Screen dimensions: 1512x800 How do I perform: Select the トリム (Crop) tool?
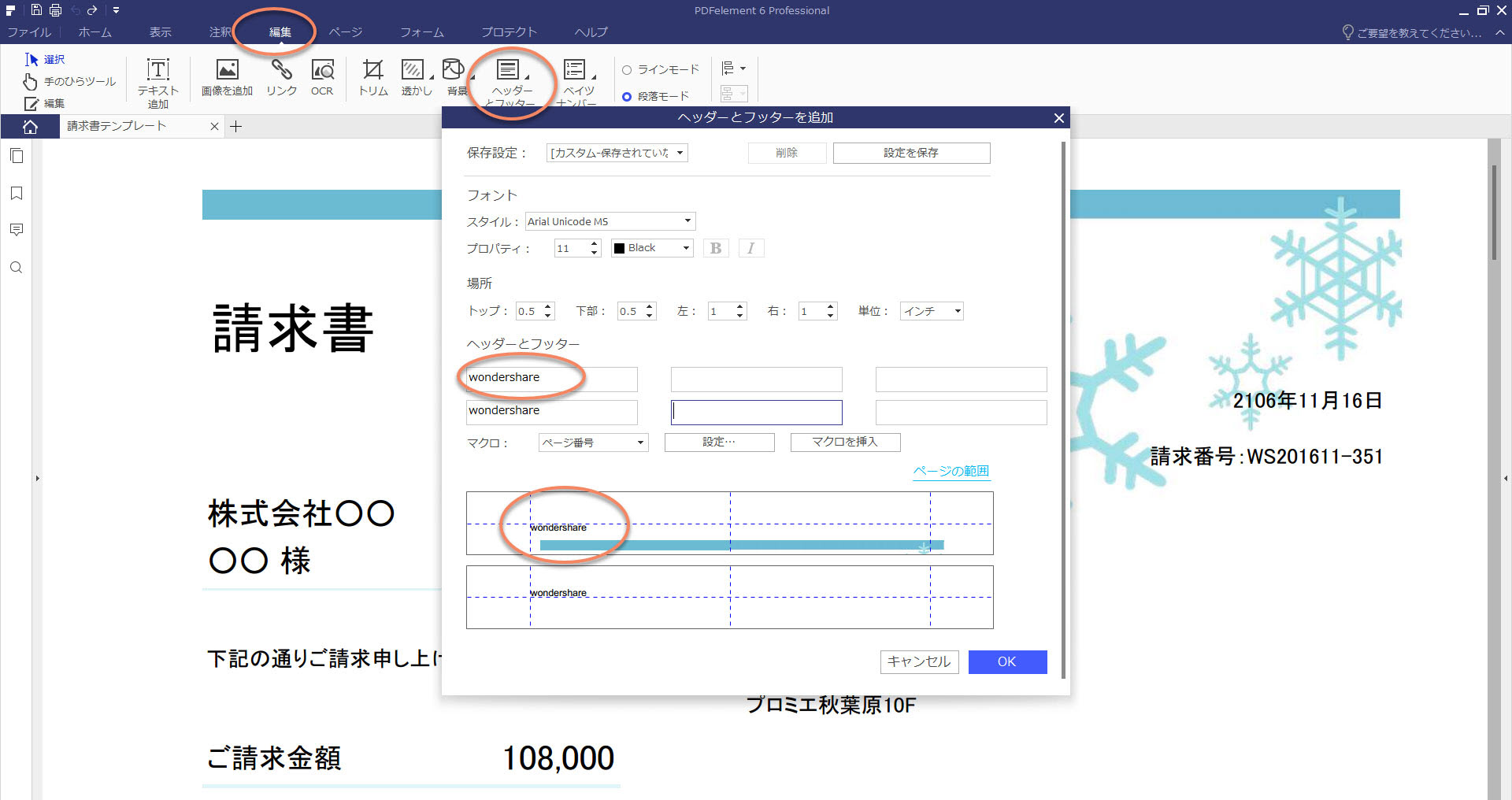(373, 77)
